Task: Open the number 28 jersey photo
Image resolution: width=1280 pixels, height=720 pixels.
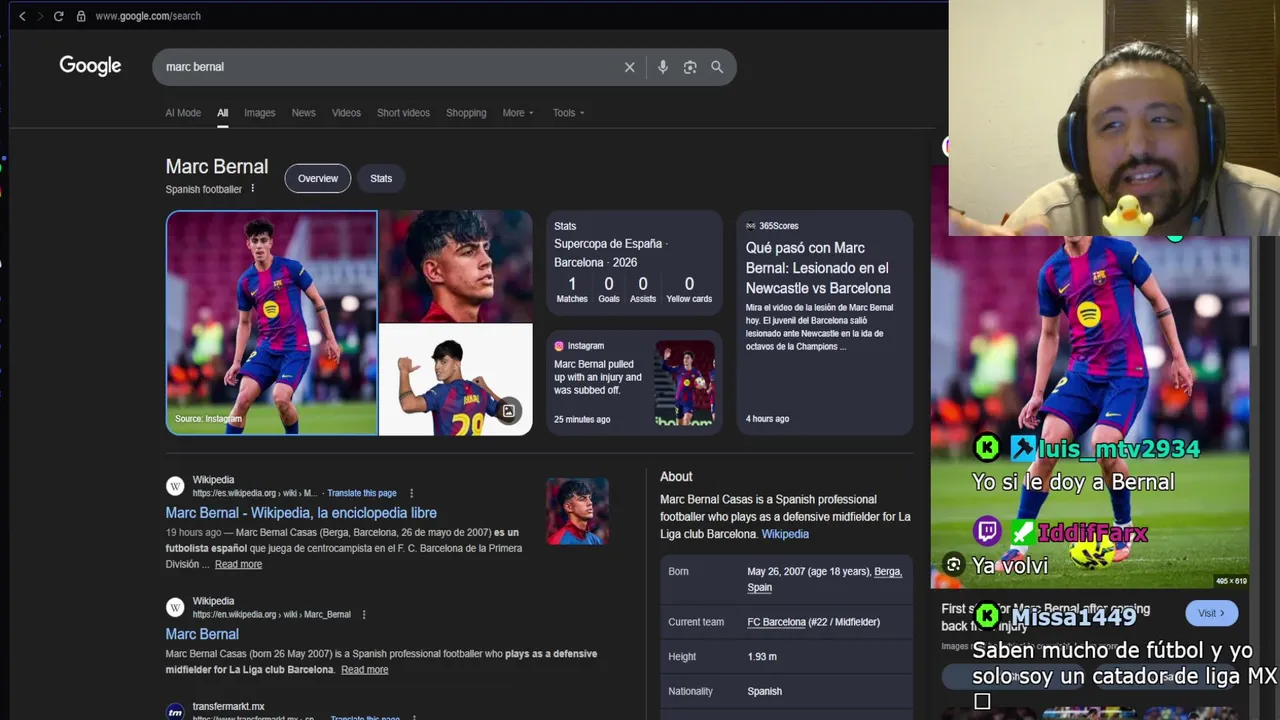Action: click(x=456, y=380)
